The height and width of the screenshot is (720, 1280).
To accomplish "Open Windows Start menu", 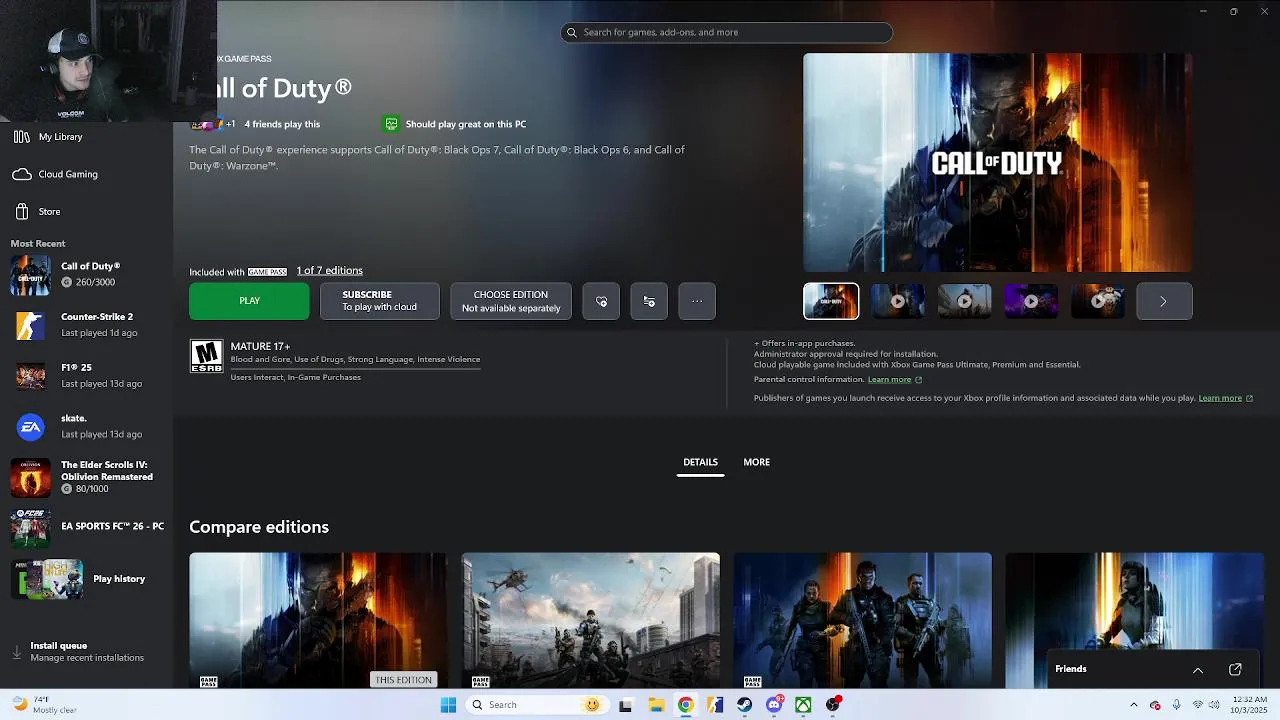I will (x=448, y=705).
